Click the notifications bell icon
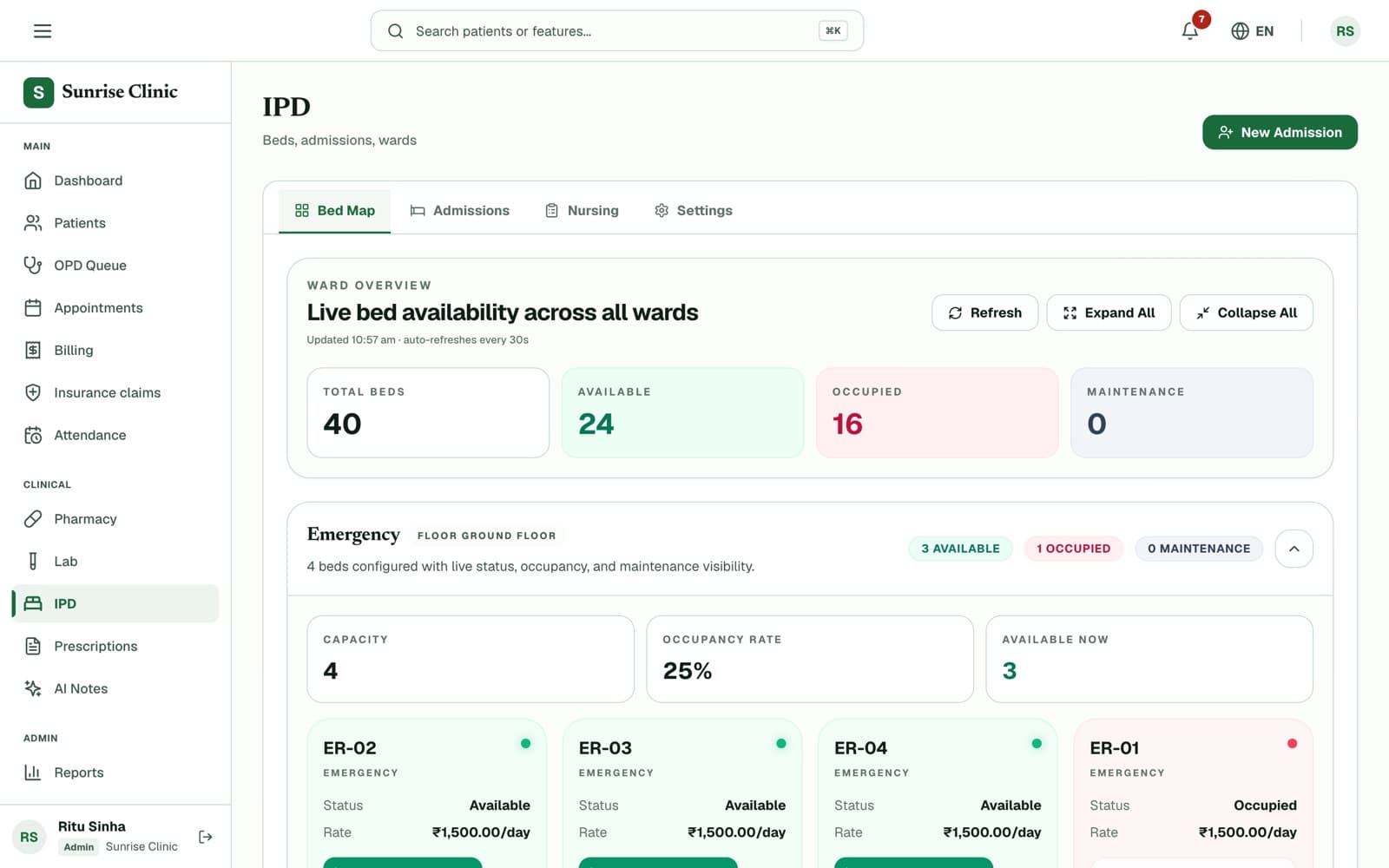1389x868 pixels. tap(1190, 31)
